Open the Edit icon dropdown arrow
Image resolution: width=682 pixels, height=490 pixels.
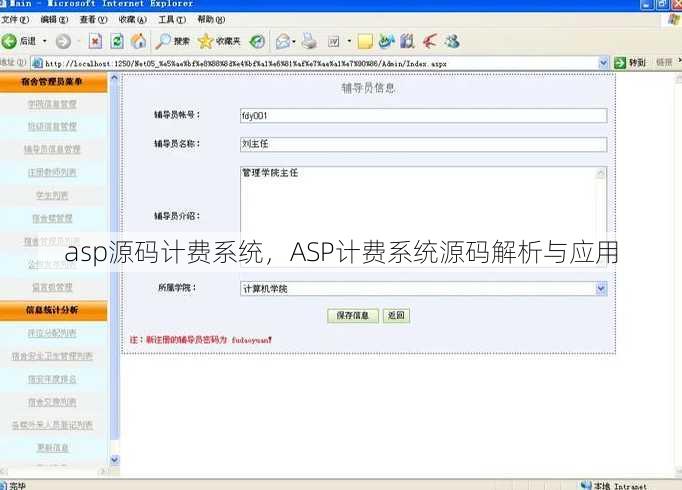click(349, 41)
